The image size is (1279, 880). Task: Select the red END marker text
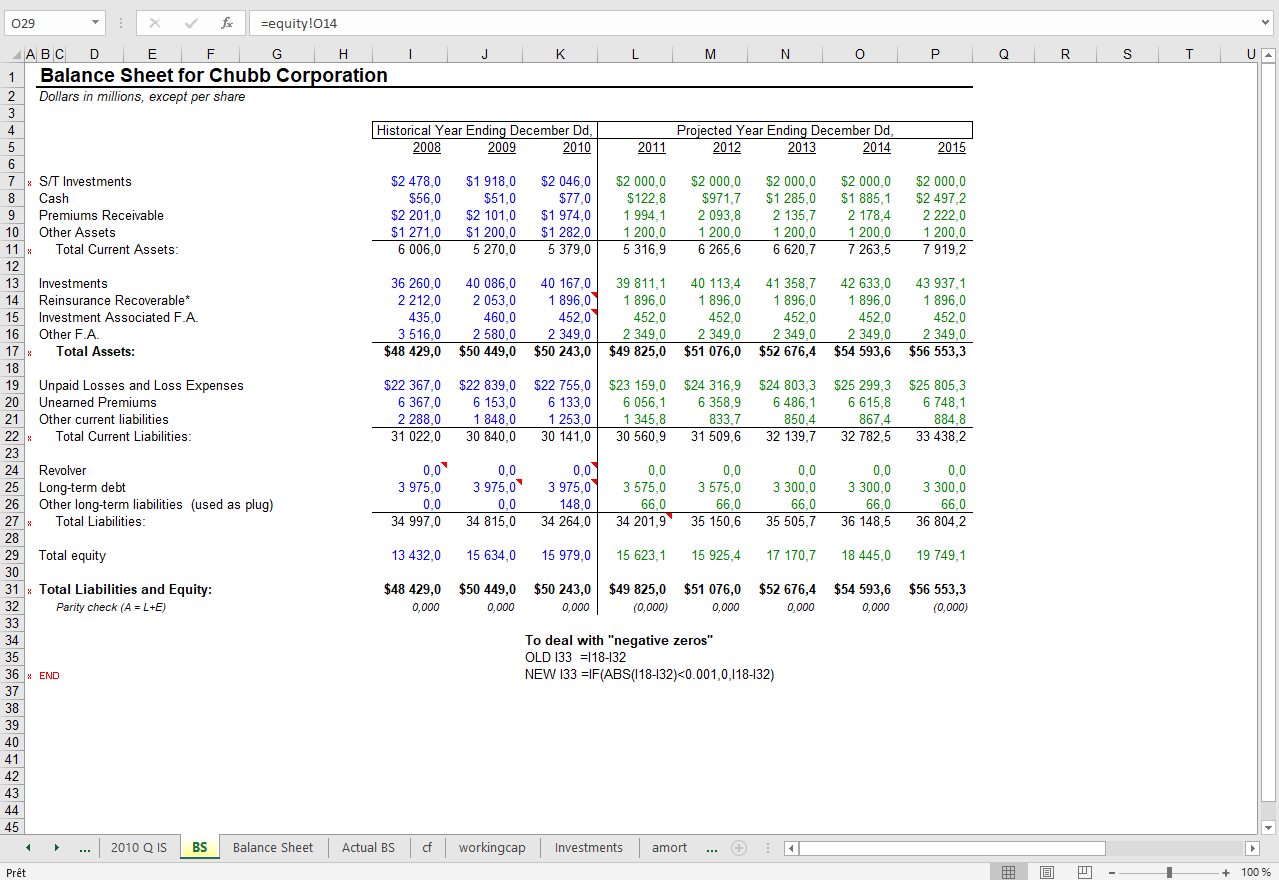pyautogui.click(x=49, y=675)
